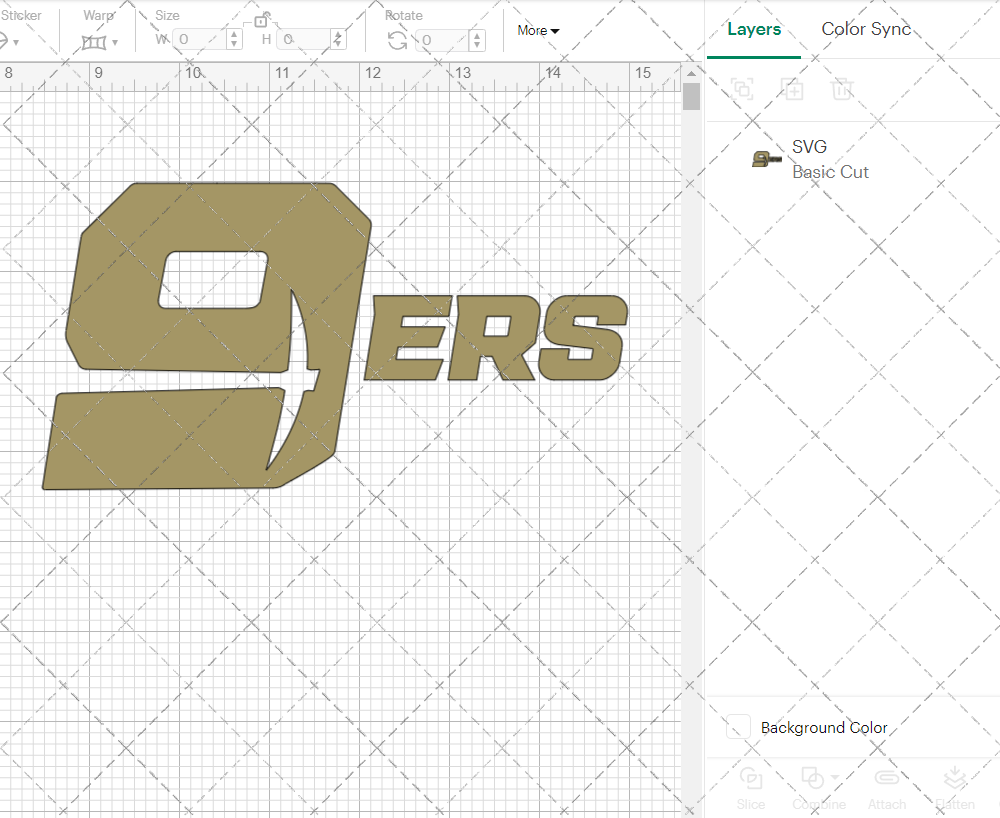Click the rotate reset icon
Viewport: 1000px width, 818px height.
click(x=397, y=40)
